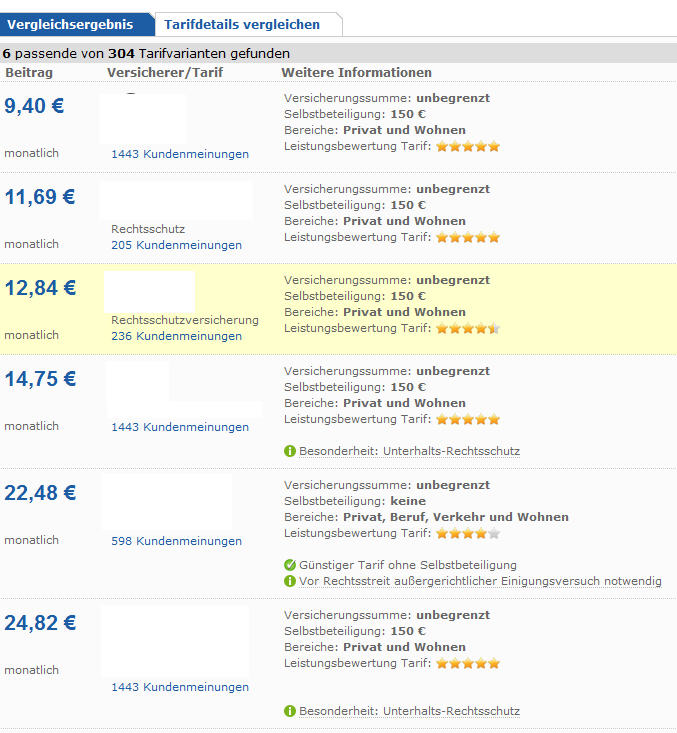
Task: Select the 12,84 € monthly price
Action: 41,288
